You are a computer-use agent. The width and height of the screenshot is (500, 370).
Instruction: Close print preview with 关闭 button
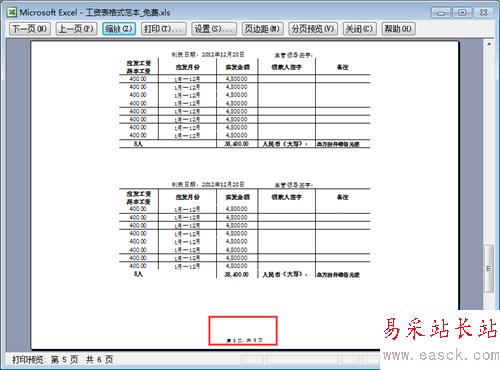click(360, 29)
